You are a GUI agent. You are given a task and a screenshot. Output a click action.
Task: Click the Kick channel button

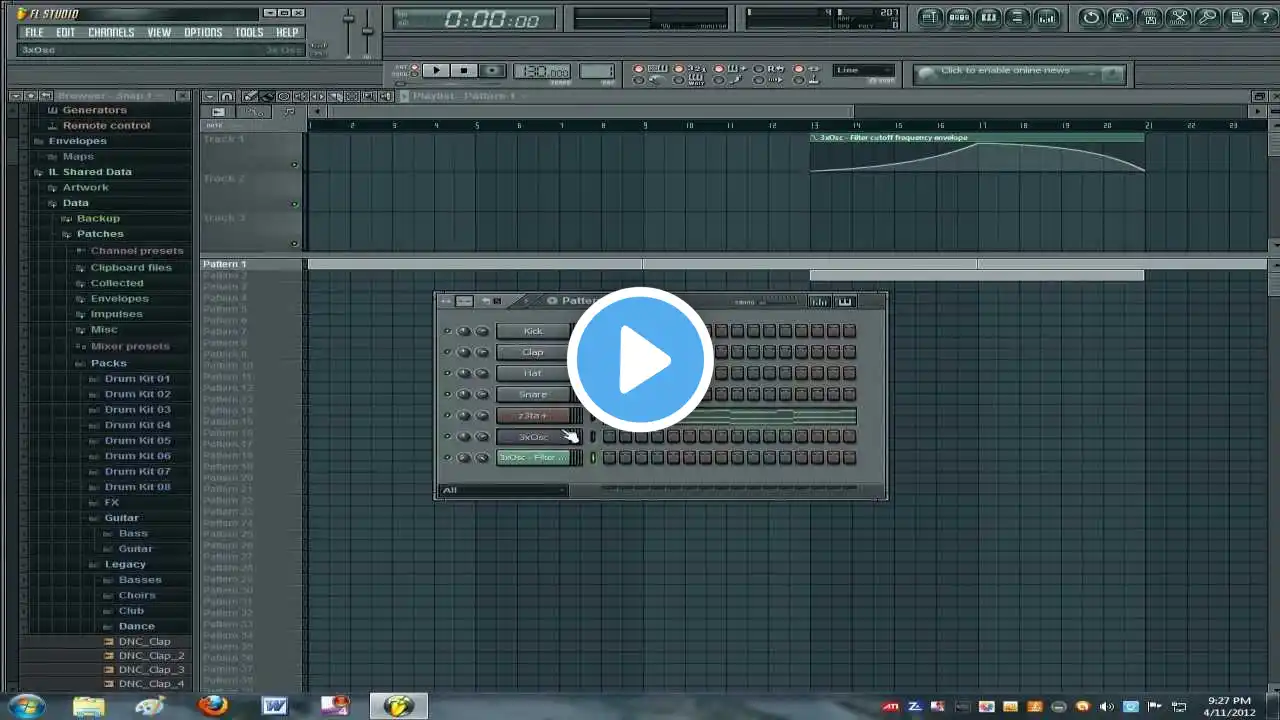pos(533,331)
